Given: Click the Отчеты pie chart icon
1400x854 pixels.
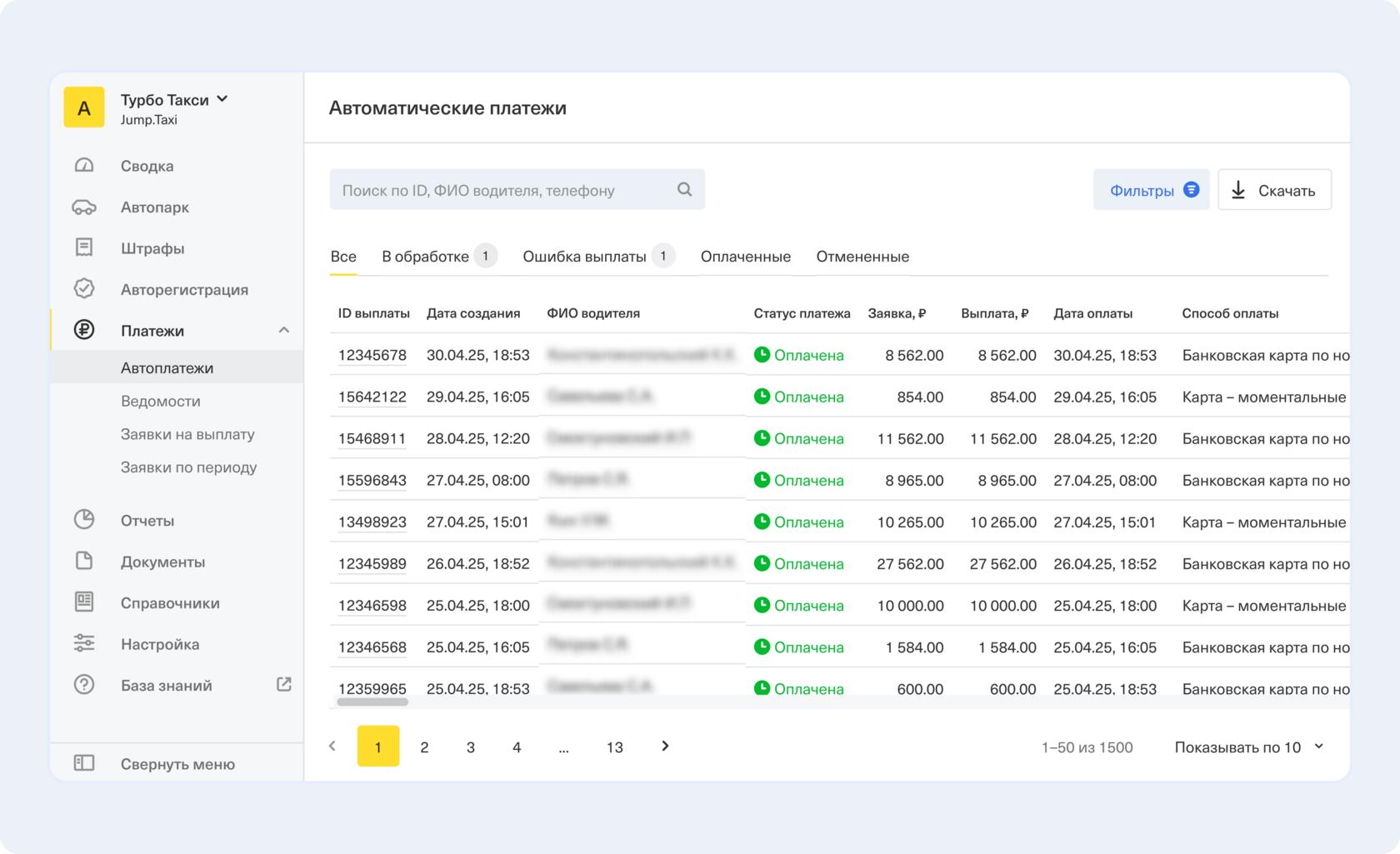Looking at the screenshot, I should pyautogui.click(x=84, y=520).
